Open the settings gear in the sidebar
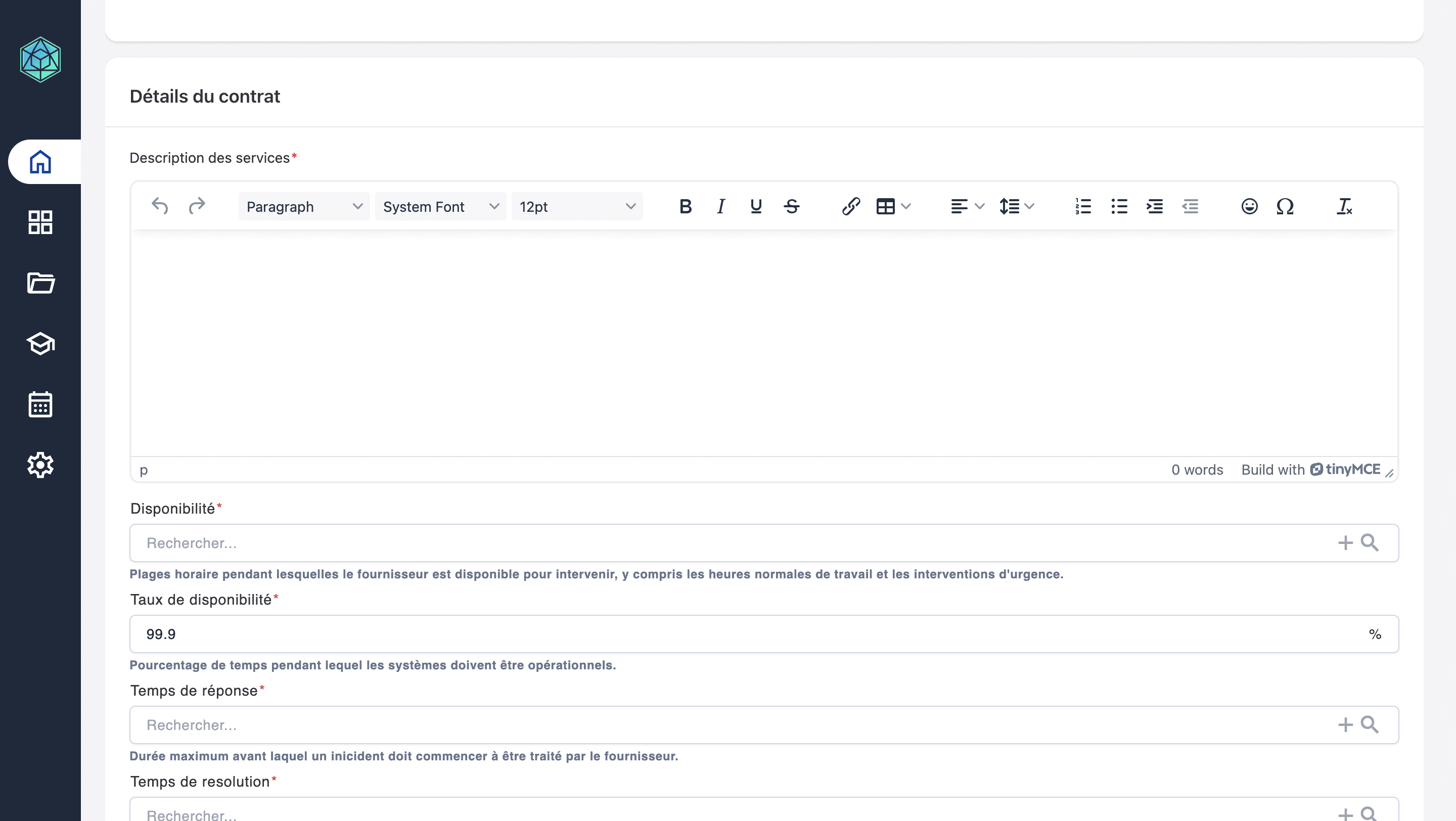Image resolution: width=1456 pixels, height=821 pixels. click(40, 465)
